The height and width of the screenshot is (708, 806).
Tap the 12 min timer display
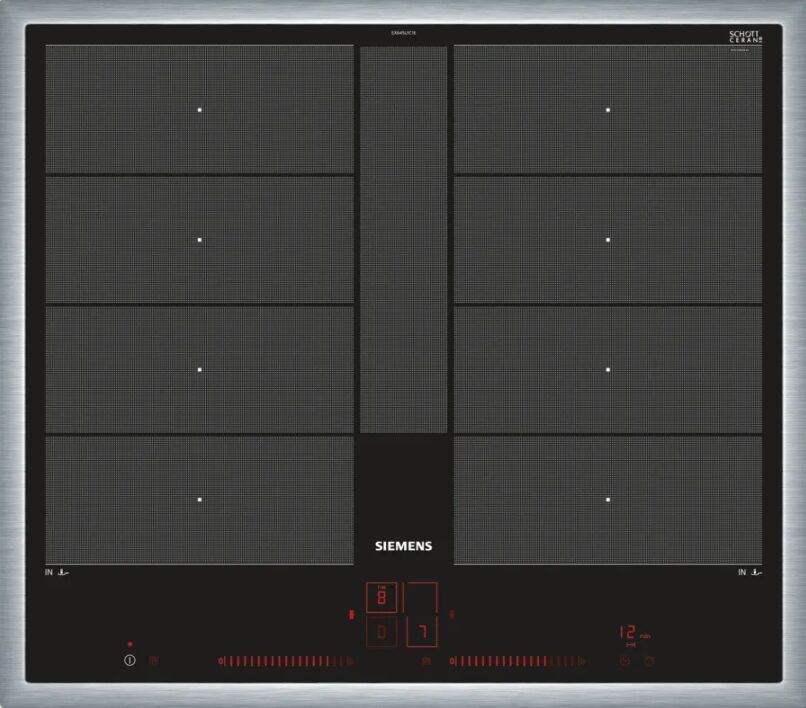pyautogui.click(x=634, y=632)
